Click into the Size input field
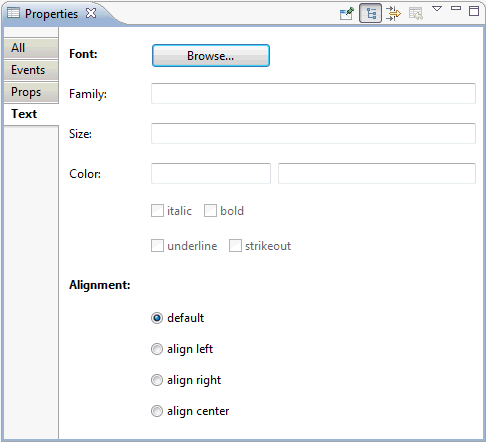This screenshot has width=486, height=442. (x=313, y=134)
